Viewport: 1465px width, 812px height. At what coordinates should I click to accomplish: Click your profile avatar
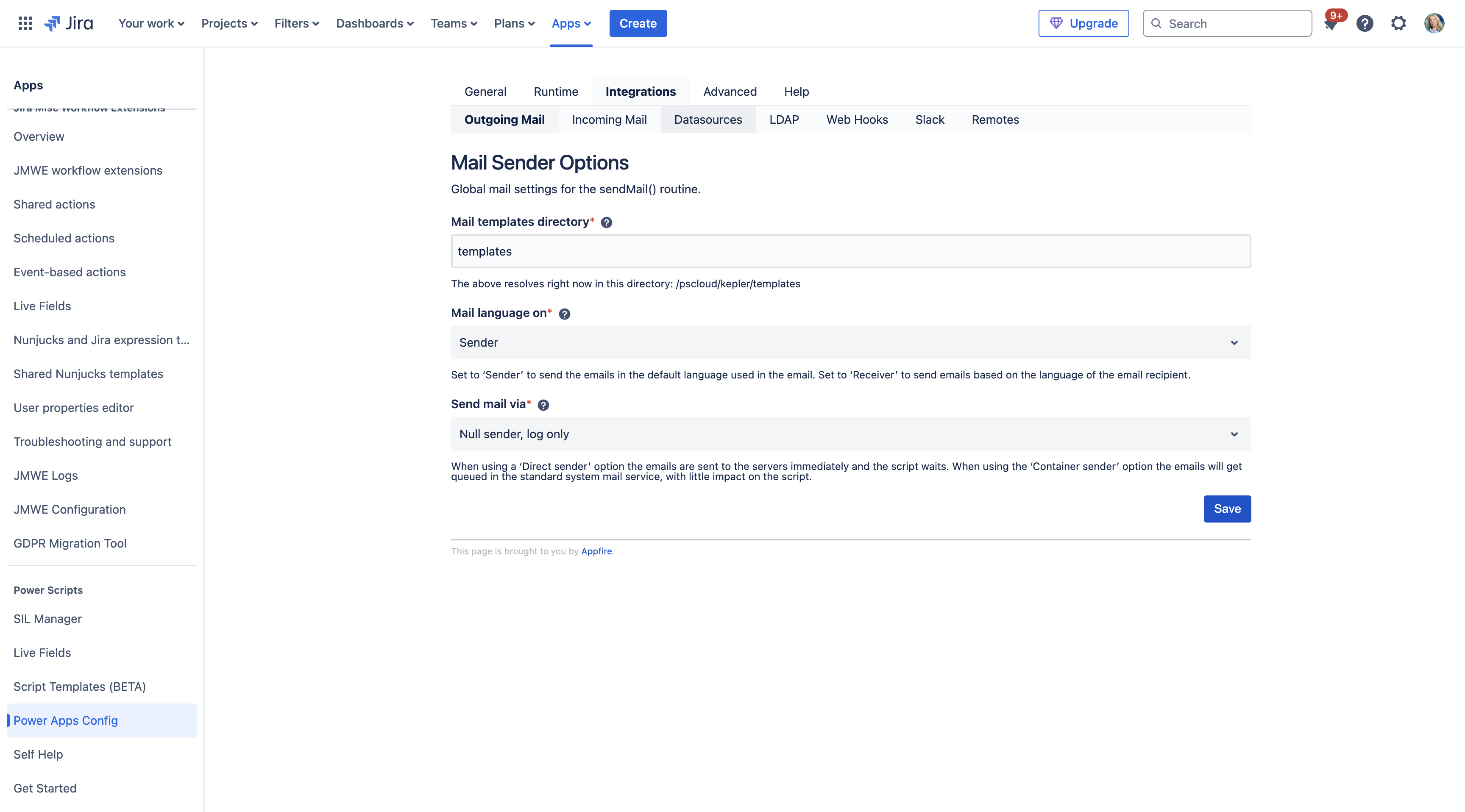pyautogui.click(x=1434, y=23)
